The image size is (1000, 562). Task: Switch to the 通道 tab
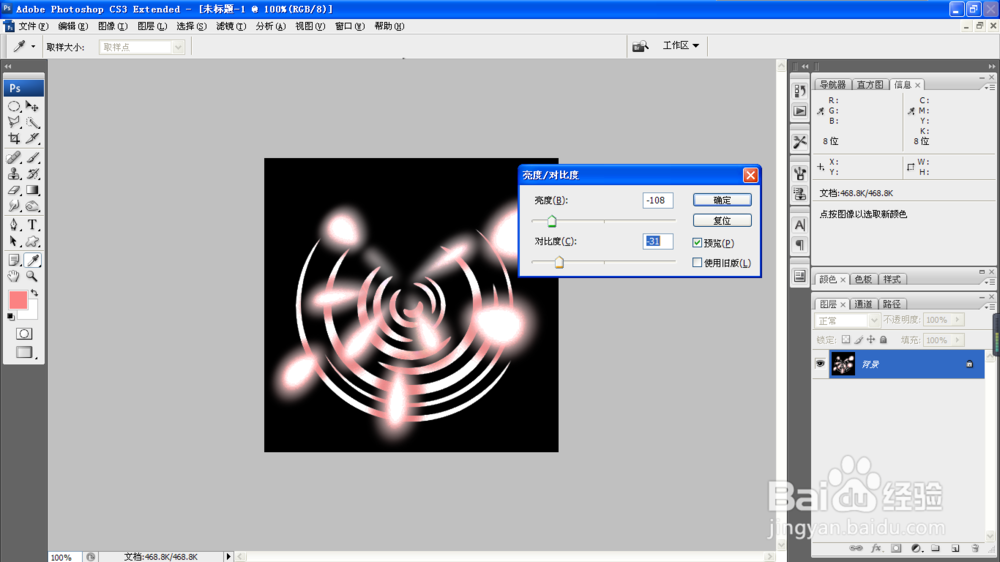pyautogui.click(x=863, y=304)
